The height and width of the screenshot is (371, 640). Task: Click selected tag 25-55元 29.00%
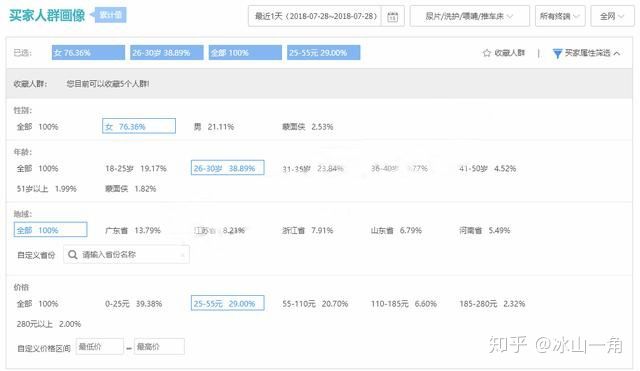[323, 53]
